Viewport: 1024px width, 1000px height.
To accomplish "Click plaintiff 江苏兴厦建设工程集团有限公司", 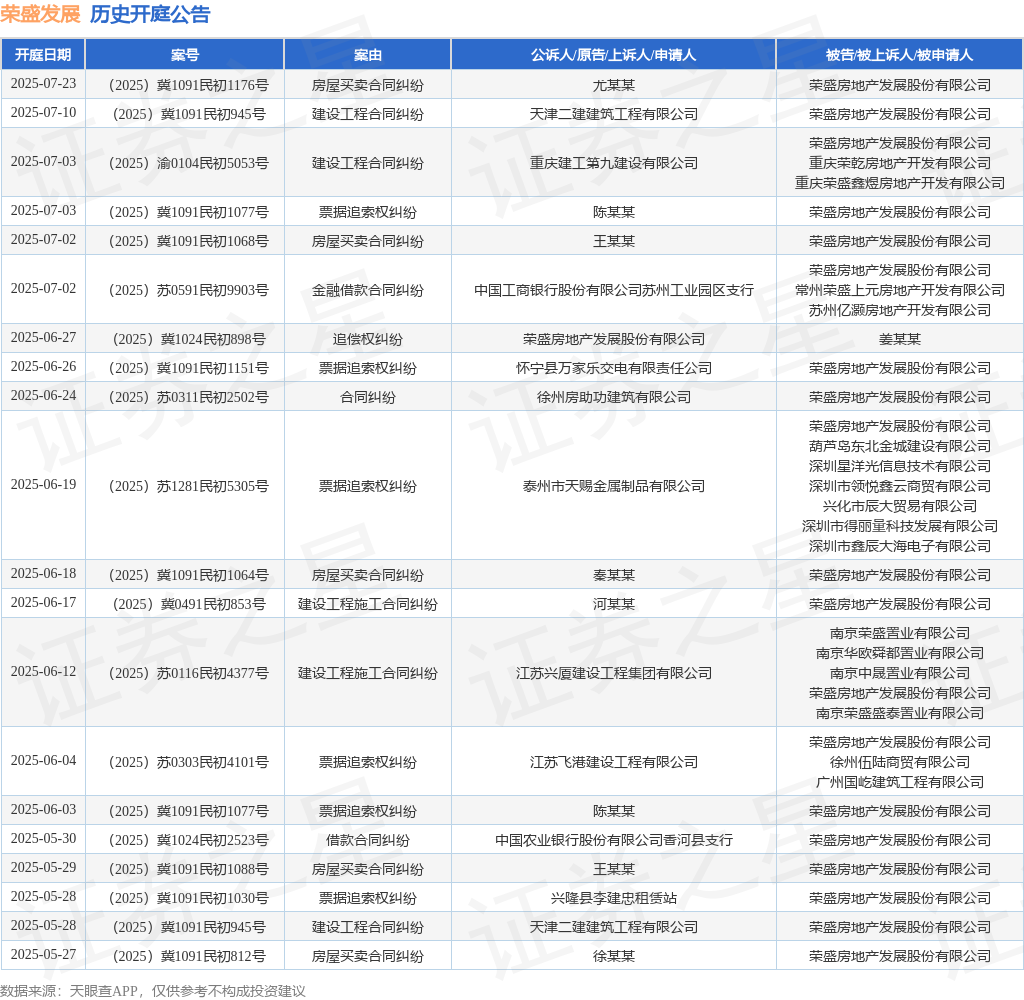I will click(613, 673).
